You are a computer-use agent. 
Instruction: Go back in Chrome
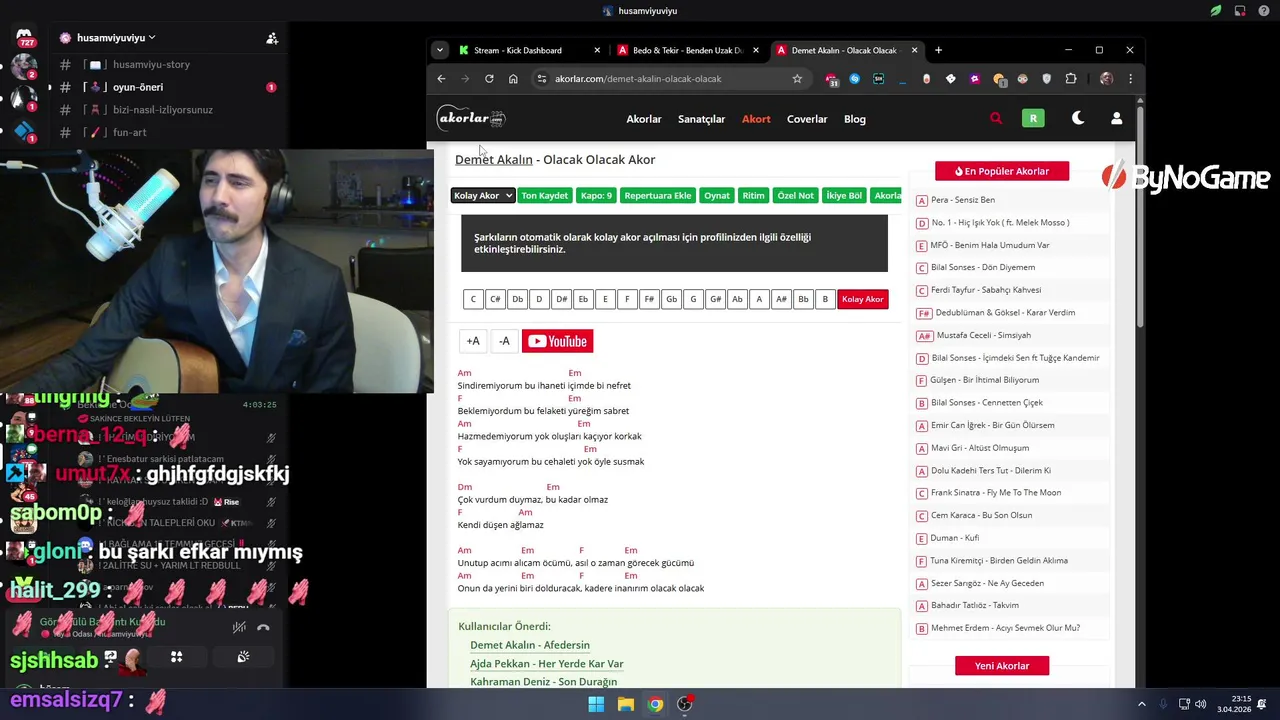pos(442,79)
